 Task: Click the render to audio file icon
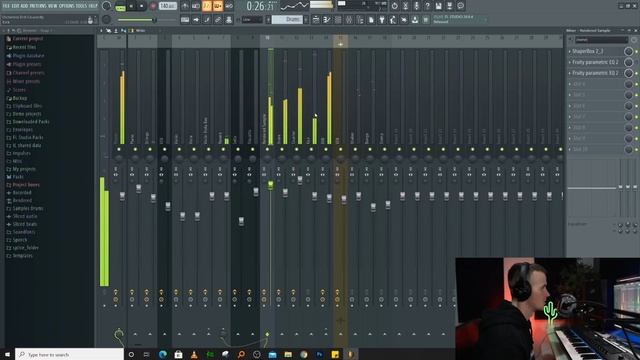click(449, 6)
